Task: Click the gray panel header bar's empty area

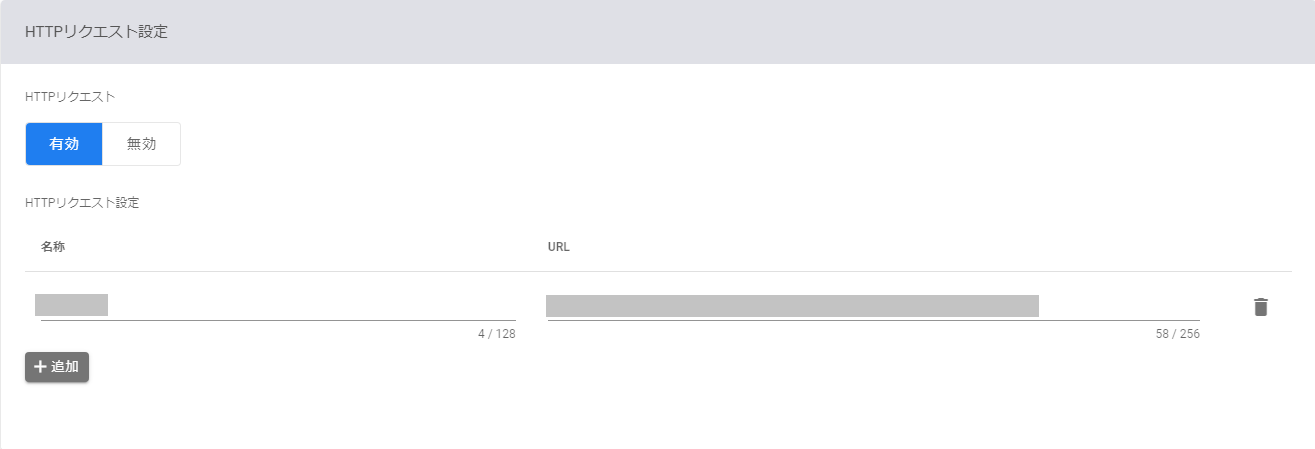Action: (700, 32)
